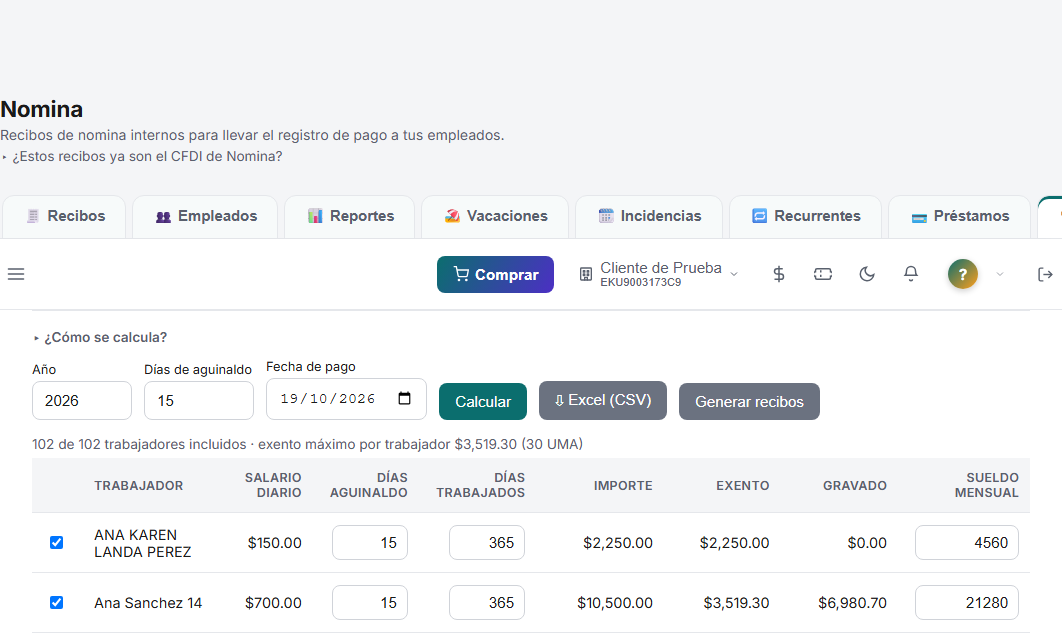Open the ticket coupon icon

point(823,274)
